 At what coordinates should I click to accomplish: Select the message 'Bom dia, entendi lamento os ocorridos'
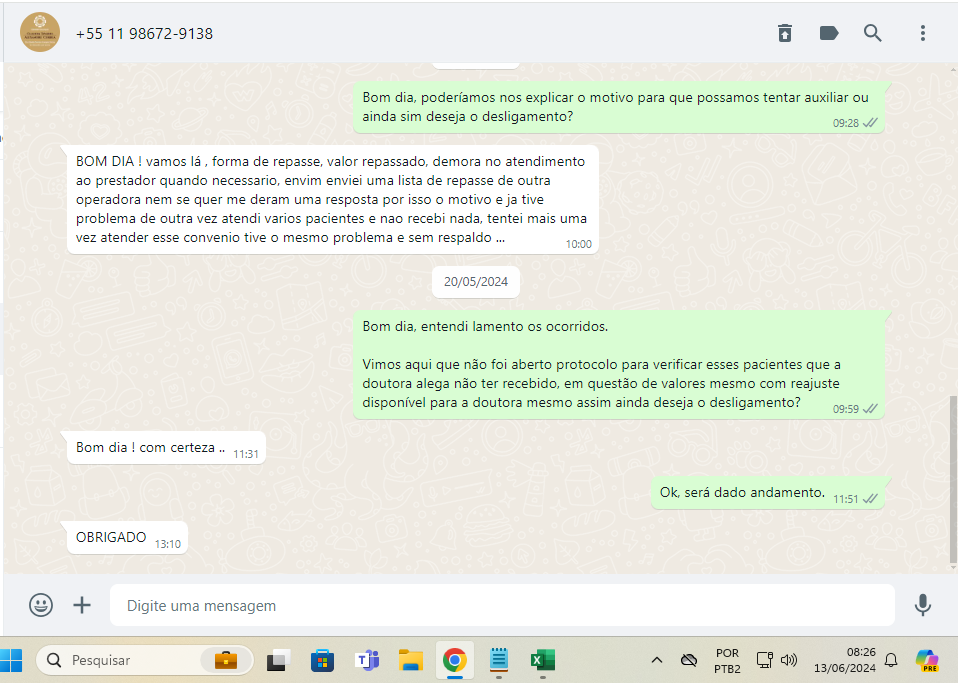(x=619, y=365)
